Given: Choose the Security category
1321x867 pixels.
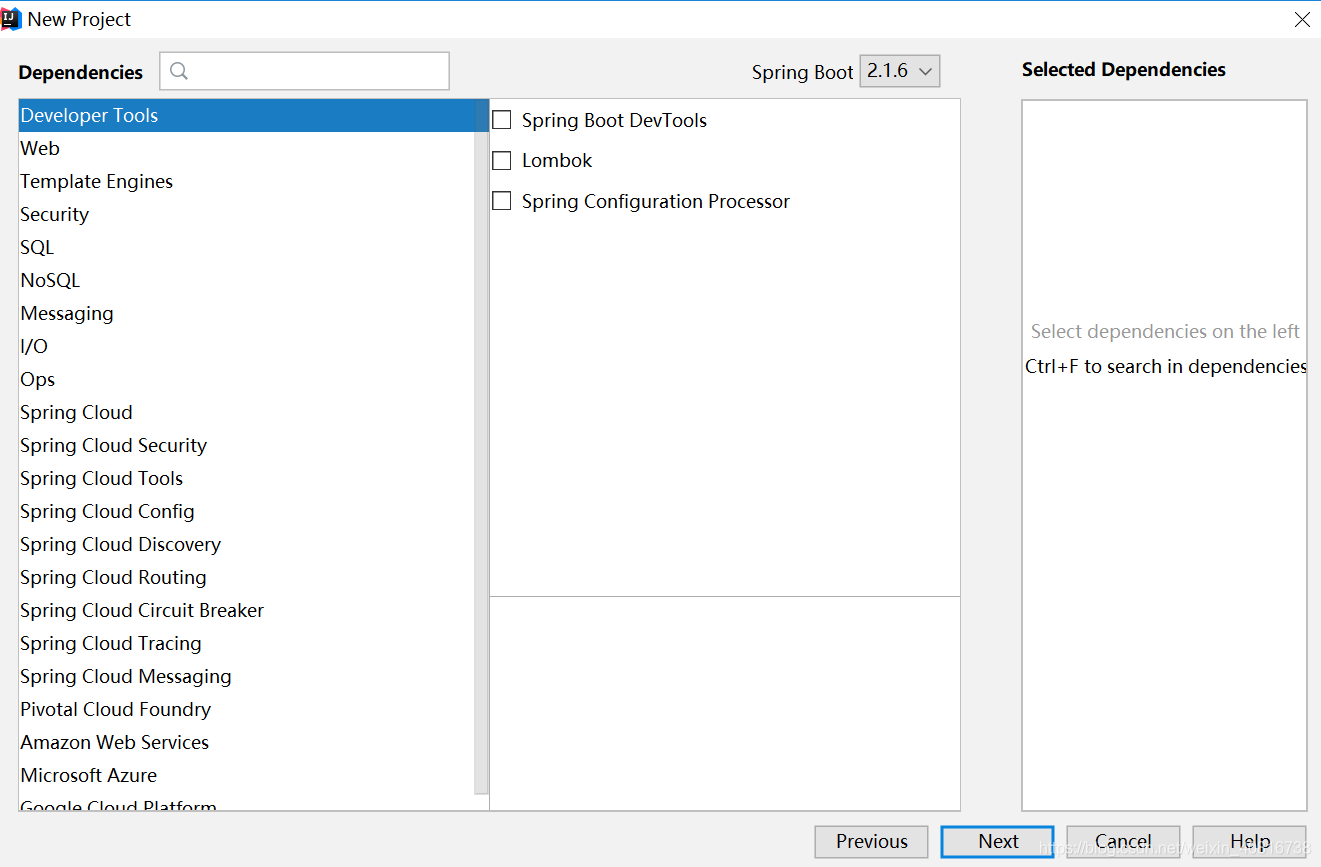Looking at the screenshot, I should [x=247, y=214].
